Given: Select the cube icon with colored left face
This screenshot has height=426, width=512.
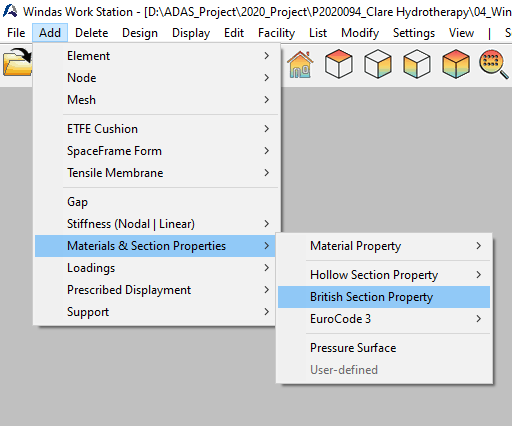Looking at the screenshot, I should tap(417, 64).
